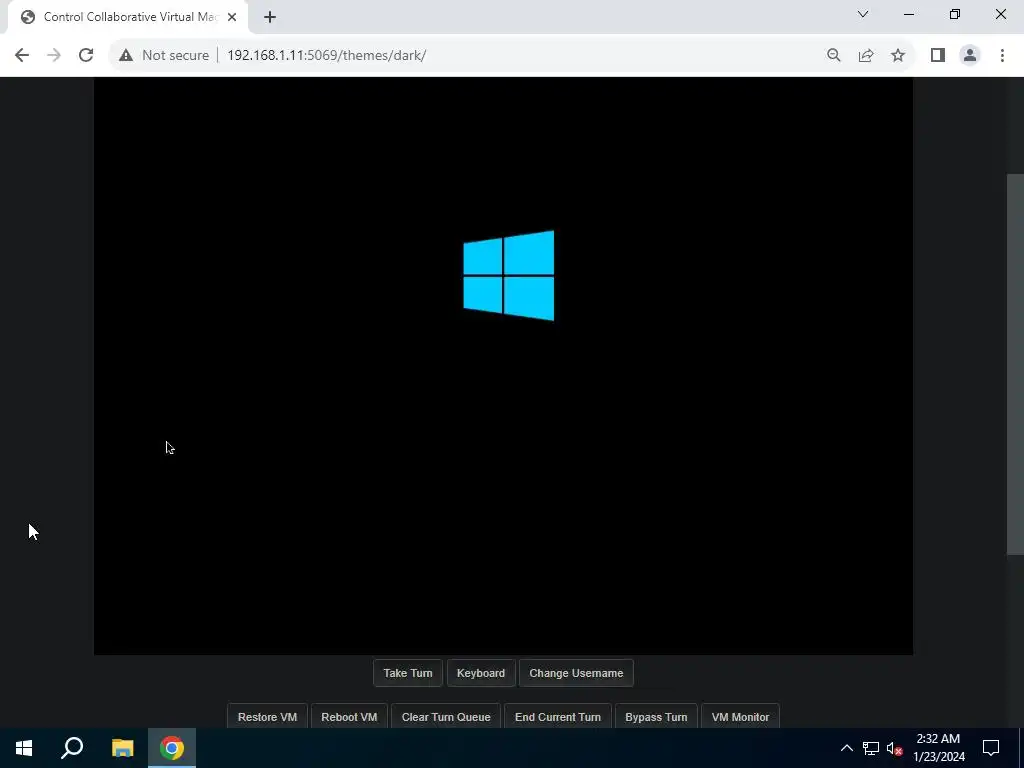The width and height of the screenshot is (1024, 768).
Task: Click inside the VM display screen
Action: (504, 366)
